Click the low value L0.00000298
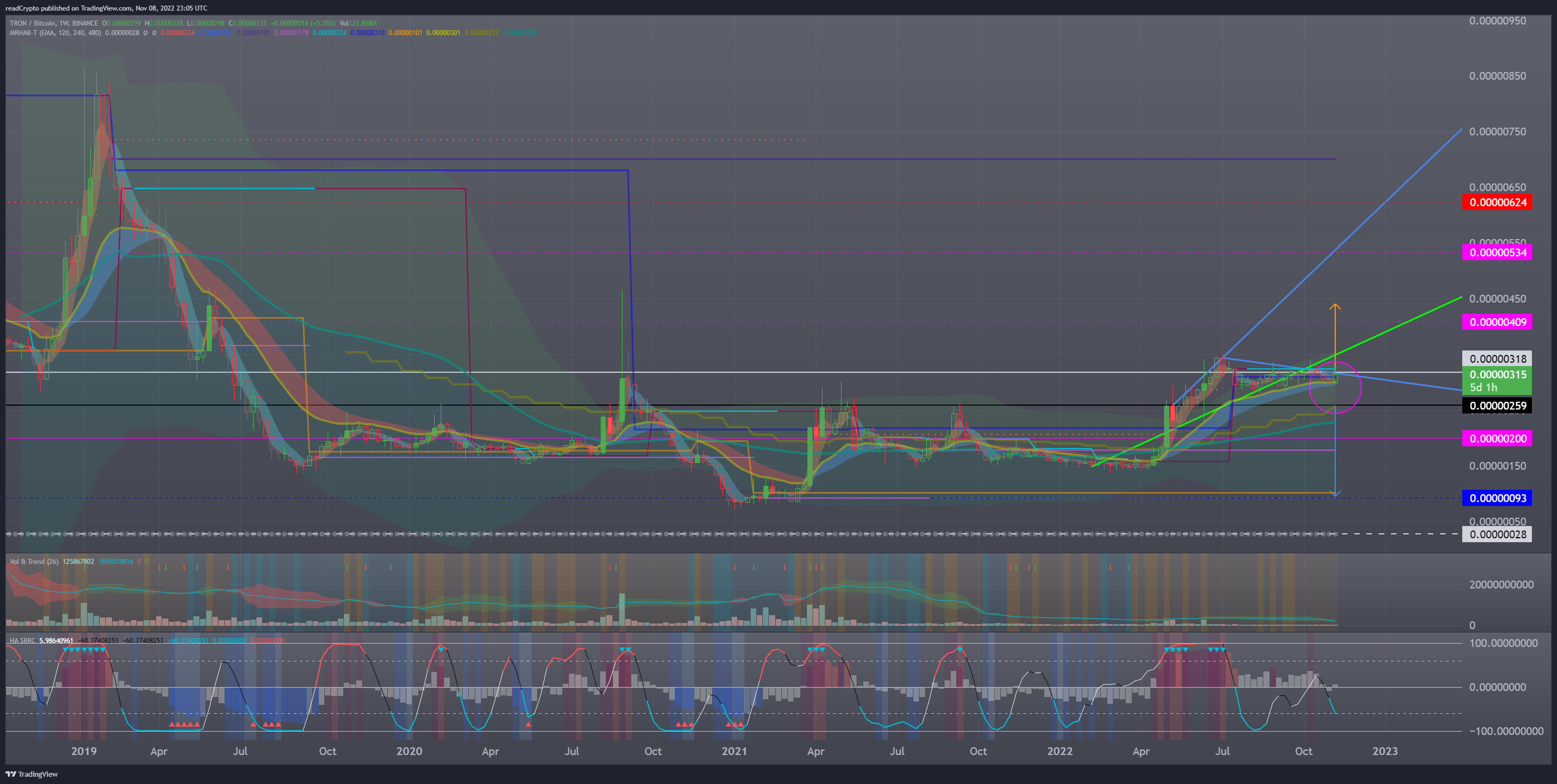This screenshot has height=784, width=1557. [x=206, y=23]
